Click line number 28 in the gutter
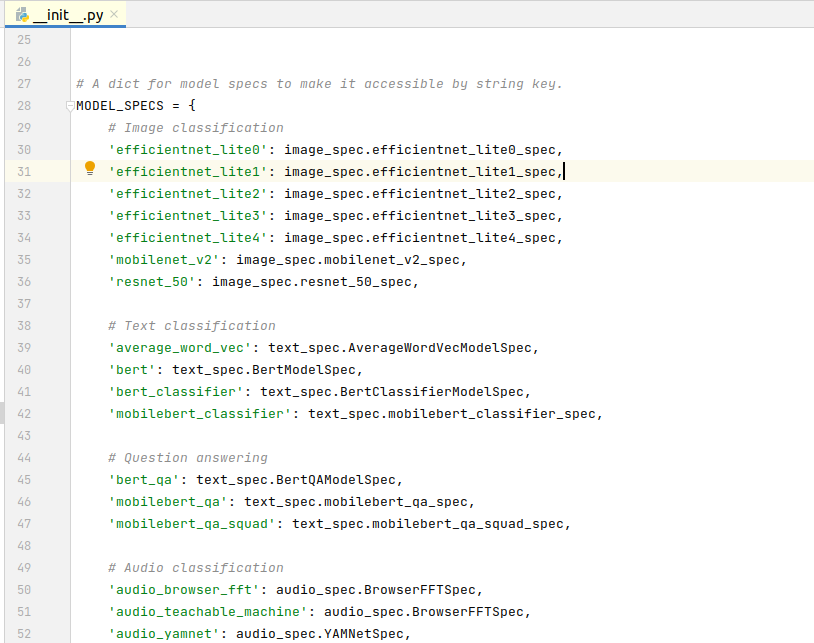The width and height of the screenshot is (814, 643). pyautogui.click(x=24, y=105)
